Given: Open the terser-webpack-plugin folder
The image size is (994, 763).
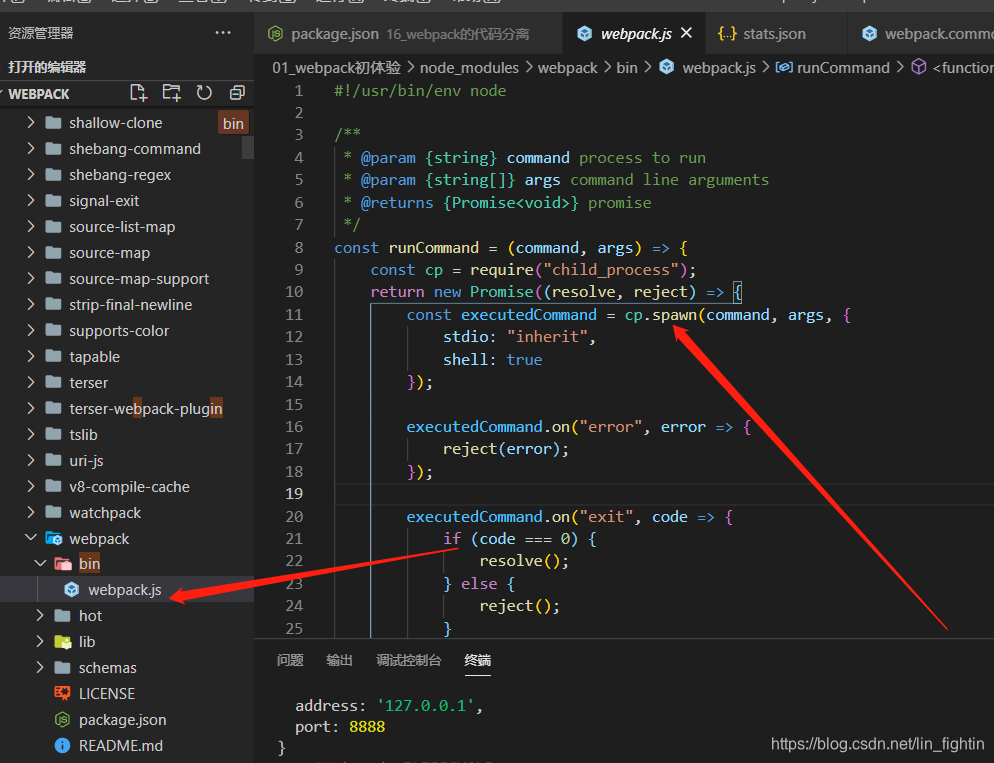Looking at the screenshot, I should [146, 409].
